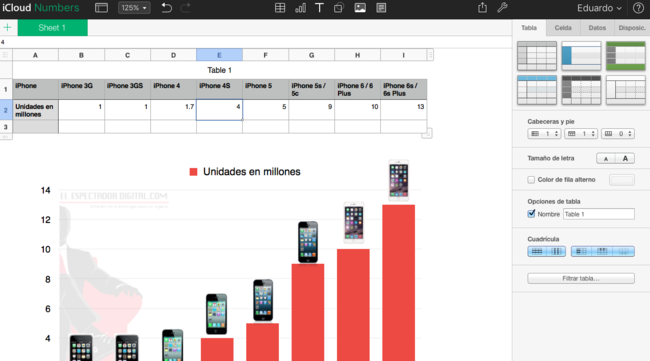The image size is (650, 361).
Task: Open the wrench tools icon
Action: pos(502,7)
